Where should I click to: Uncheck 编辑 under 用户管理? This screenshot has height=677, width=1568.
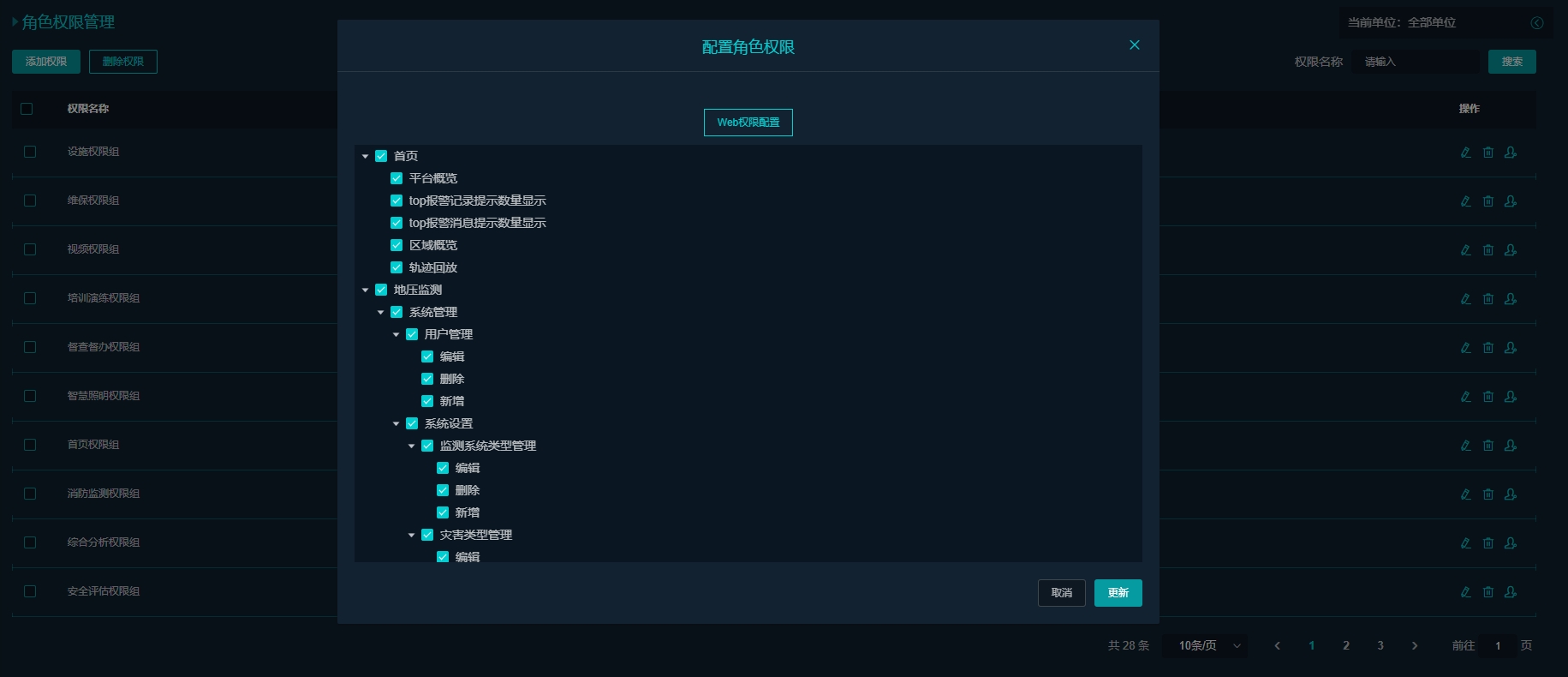[427, 356]
